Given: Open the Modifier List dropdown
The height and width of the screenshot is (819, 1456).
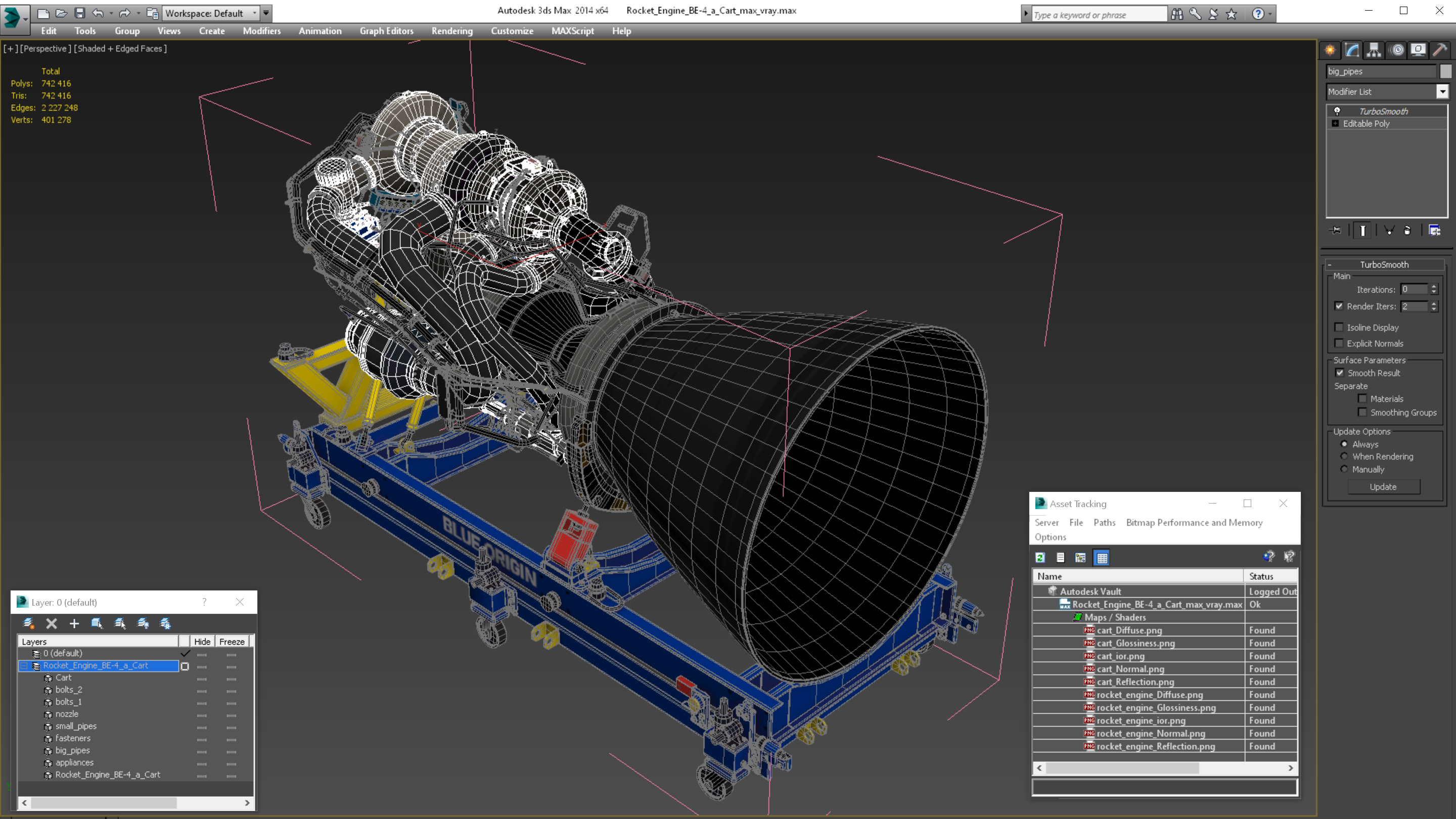Looking at the screenshot, I should 1442,92.
